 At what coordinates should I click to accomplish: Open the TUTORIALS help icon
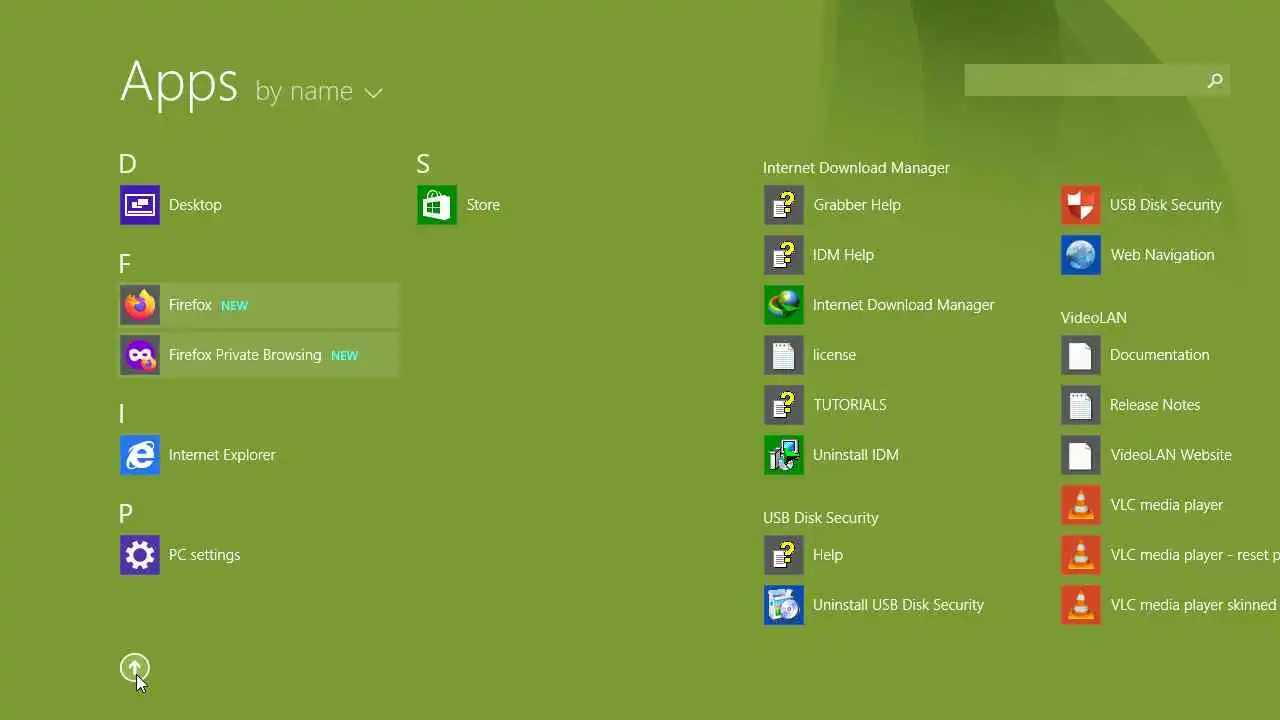pyautogui.click(x=784, y=405)
